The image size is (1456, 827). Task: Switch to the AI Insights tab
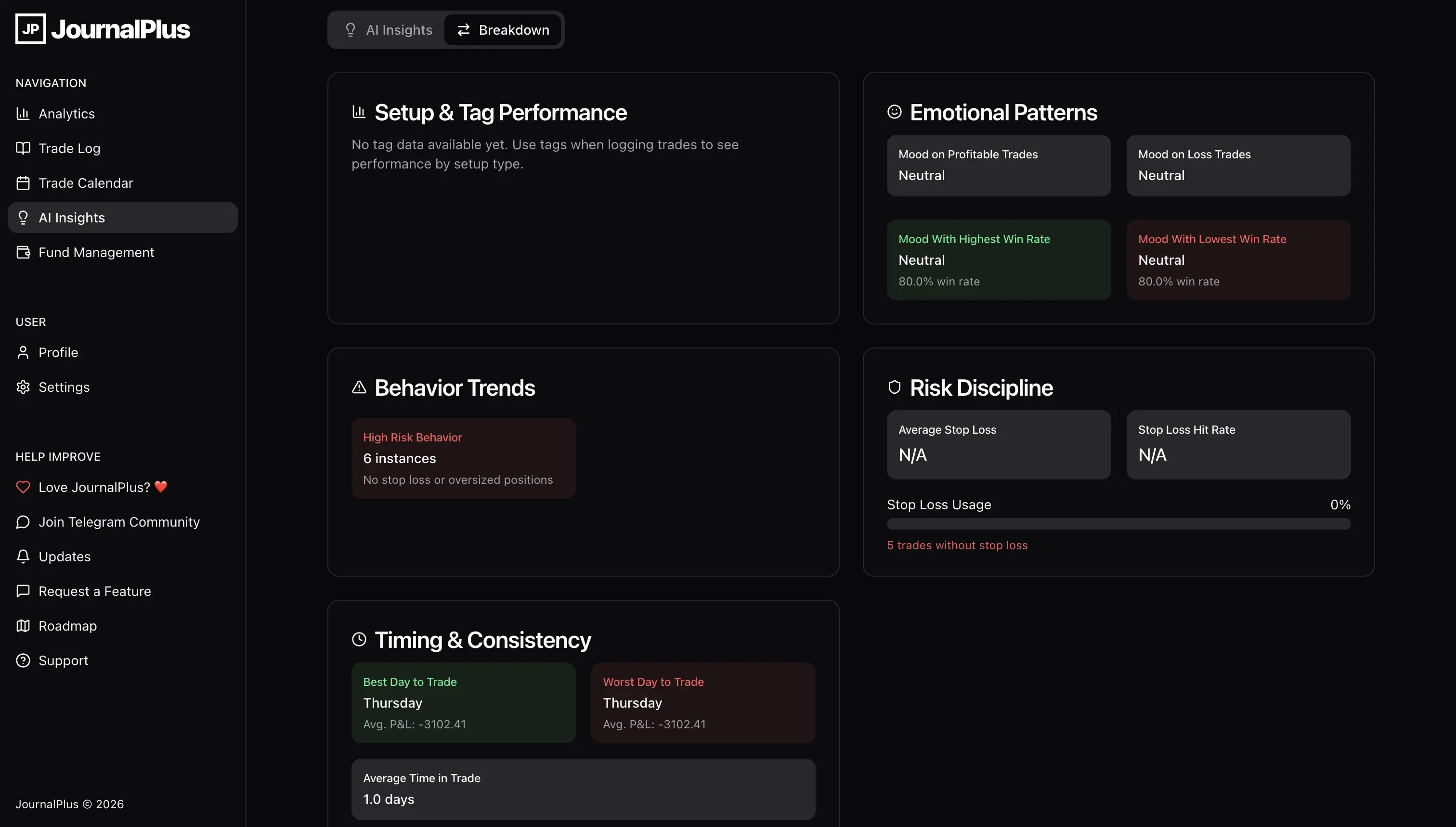389,29
